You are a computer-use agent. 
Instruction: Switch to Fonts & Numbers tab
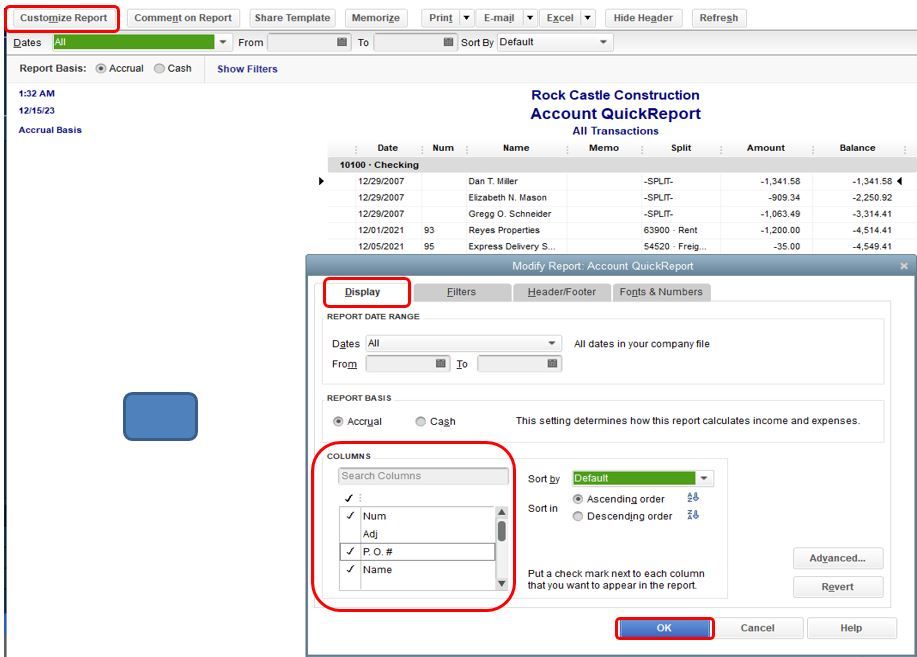(x=661, y=292)
